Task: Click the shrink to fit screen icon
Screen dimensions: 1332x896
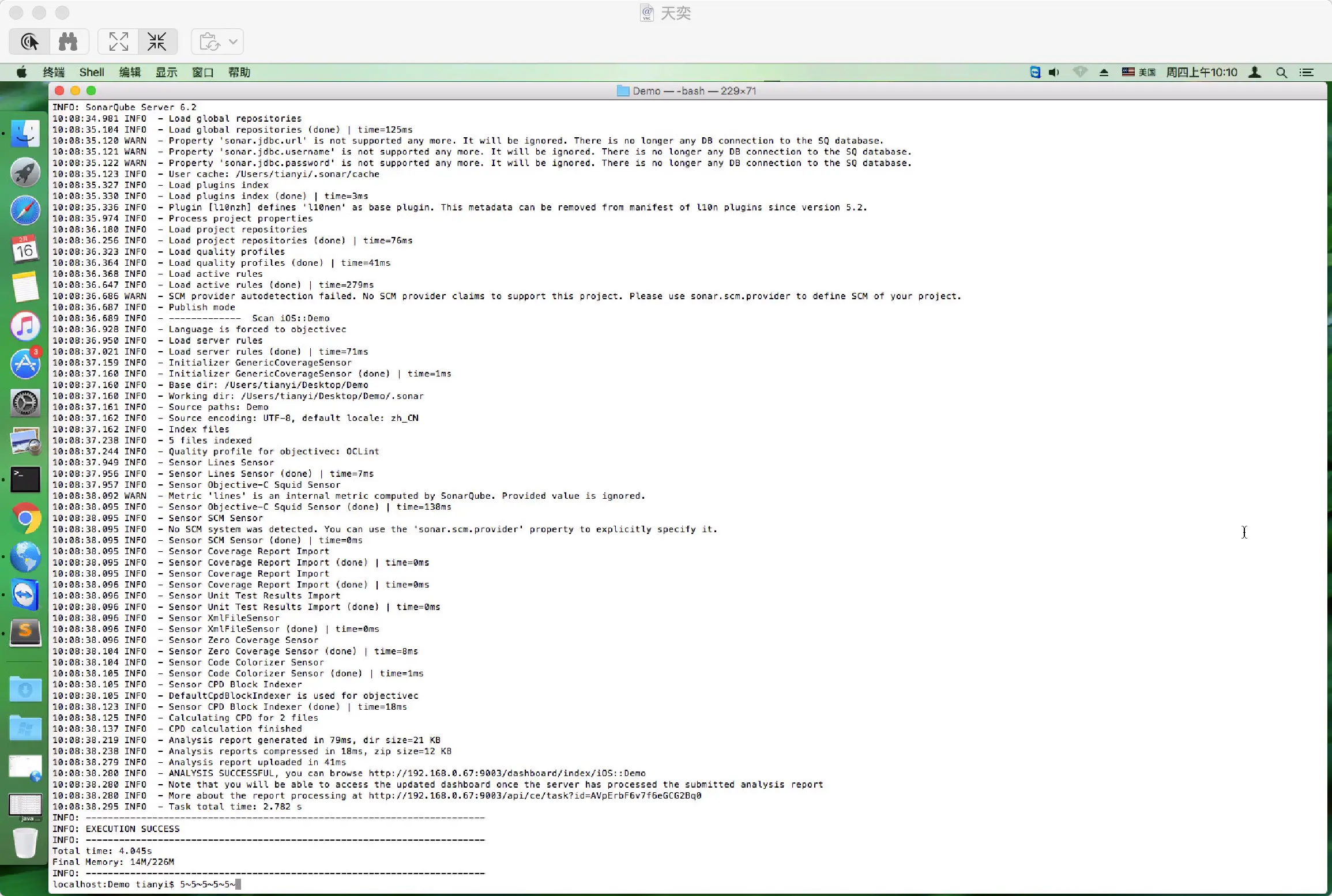Action: [157, 42]
